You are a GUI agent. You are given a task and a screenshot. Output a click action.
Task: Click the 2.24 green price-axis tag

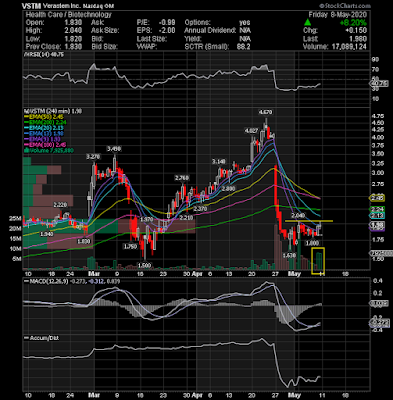pos(377,209)
